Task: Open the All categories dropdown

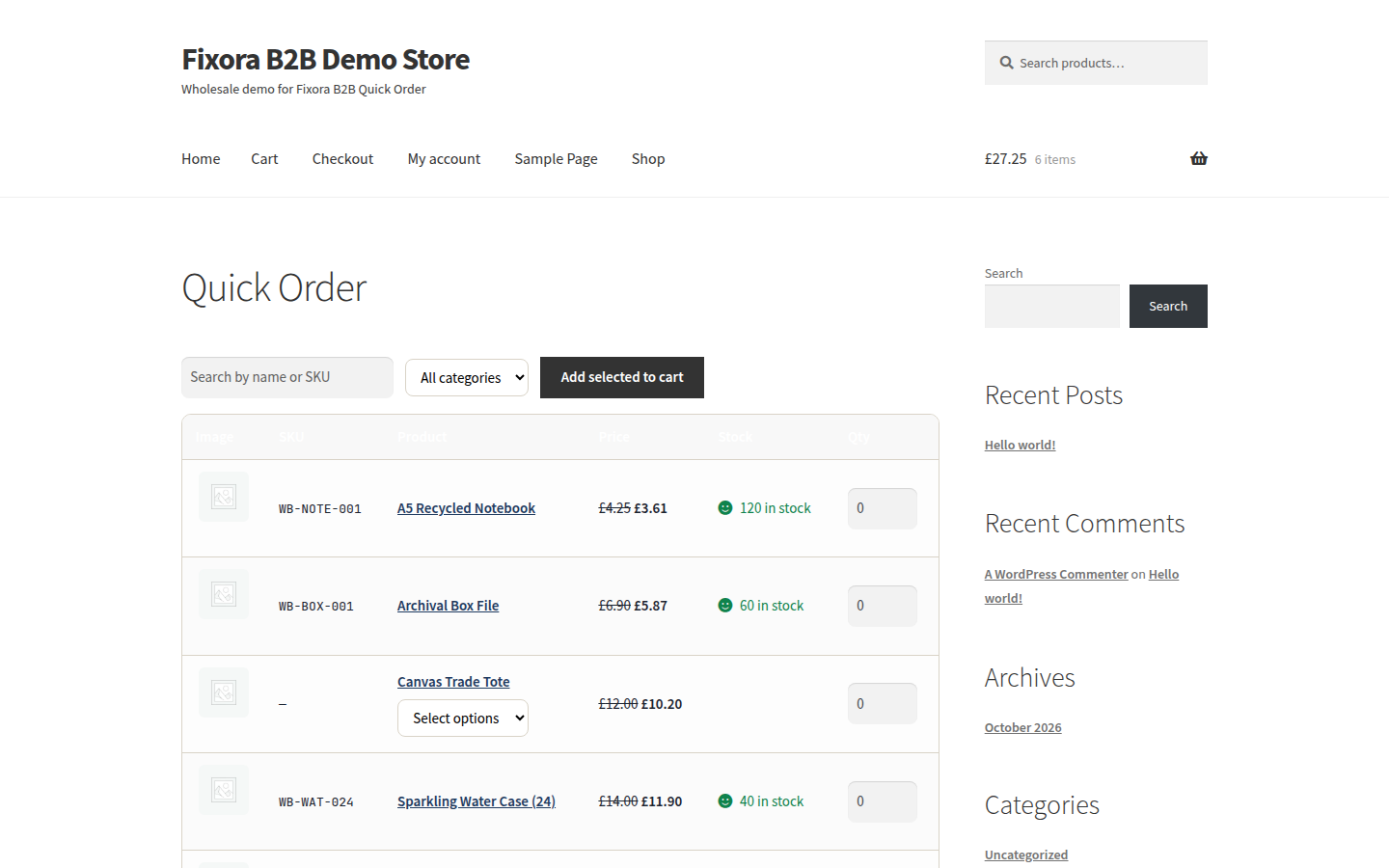Action: tap(467, 377)
